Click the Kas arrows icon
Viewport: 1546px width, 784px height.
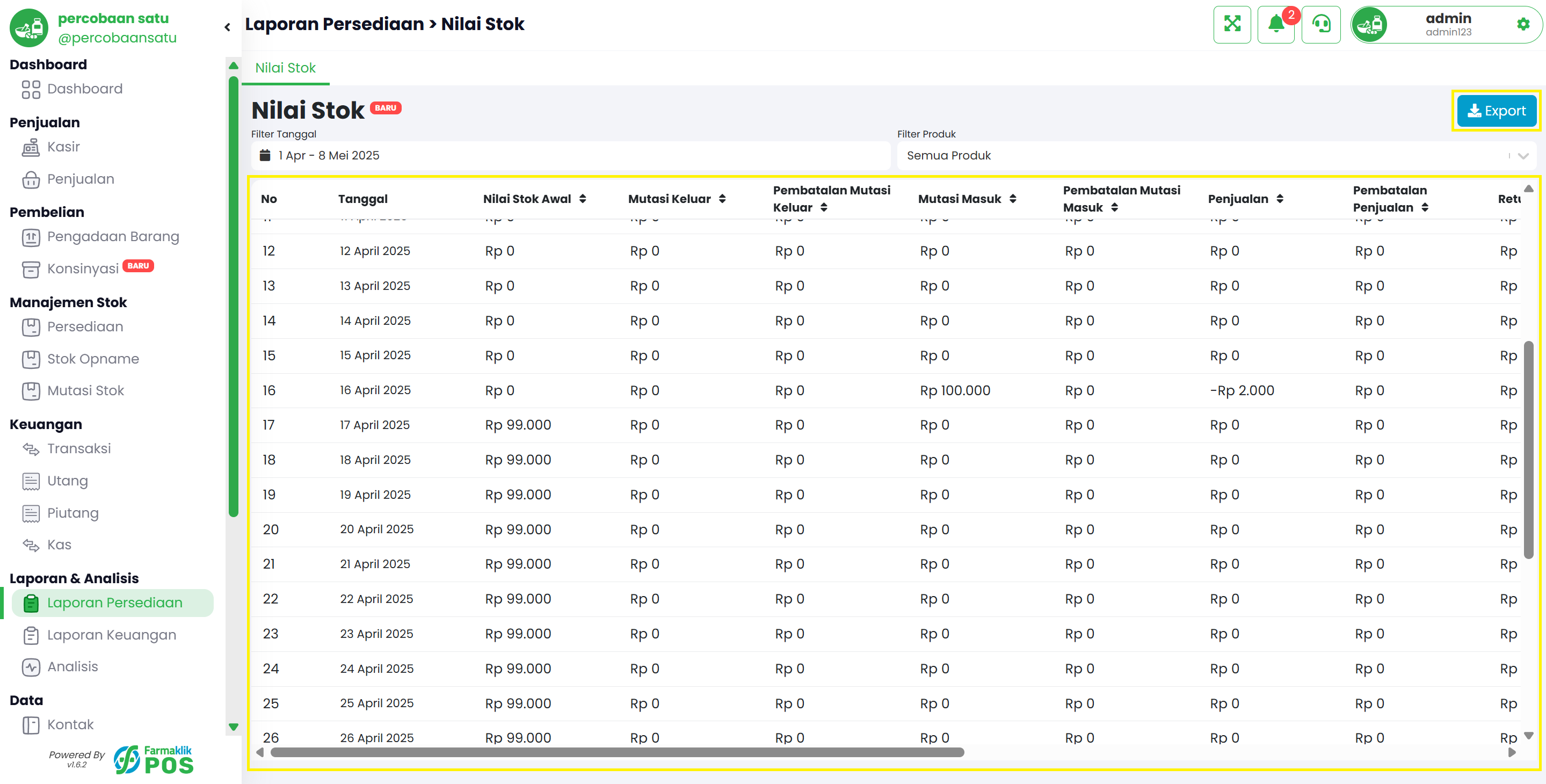[31, 545]
